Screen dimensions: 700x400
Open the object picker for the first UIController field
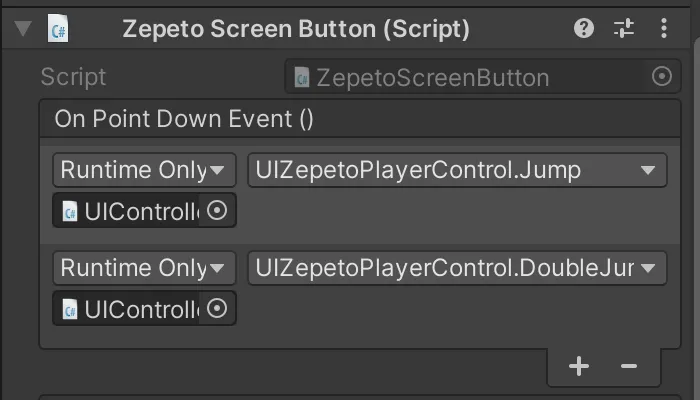pyautogui.click(x=217, y=210)
